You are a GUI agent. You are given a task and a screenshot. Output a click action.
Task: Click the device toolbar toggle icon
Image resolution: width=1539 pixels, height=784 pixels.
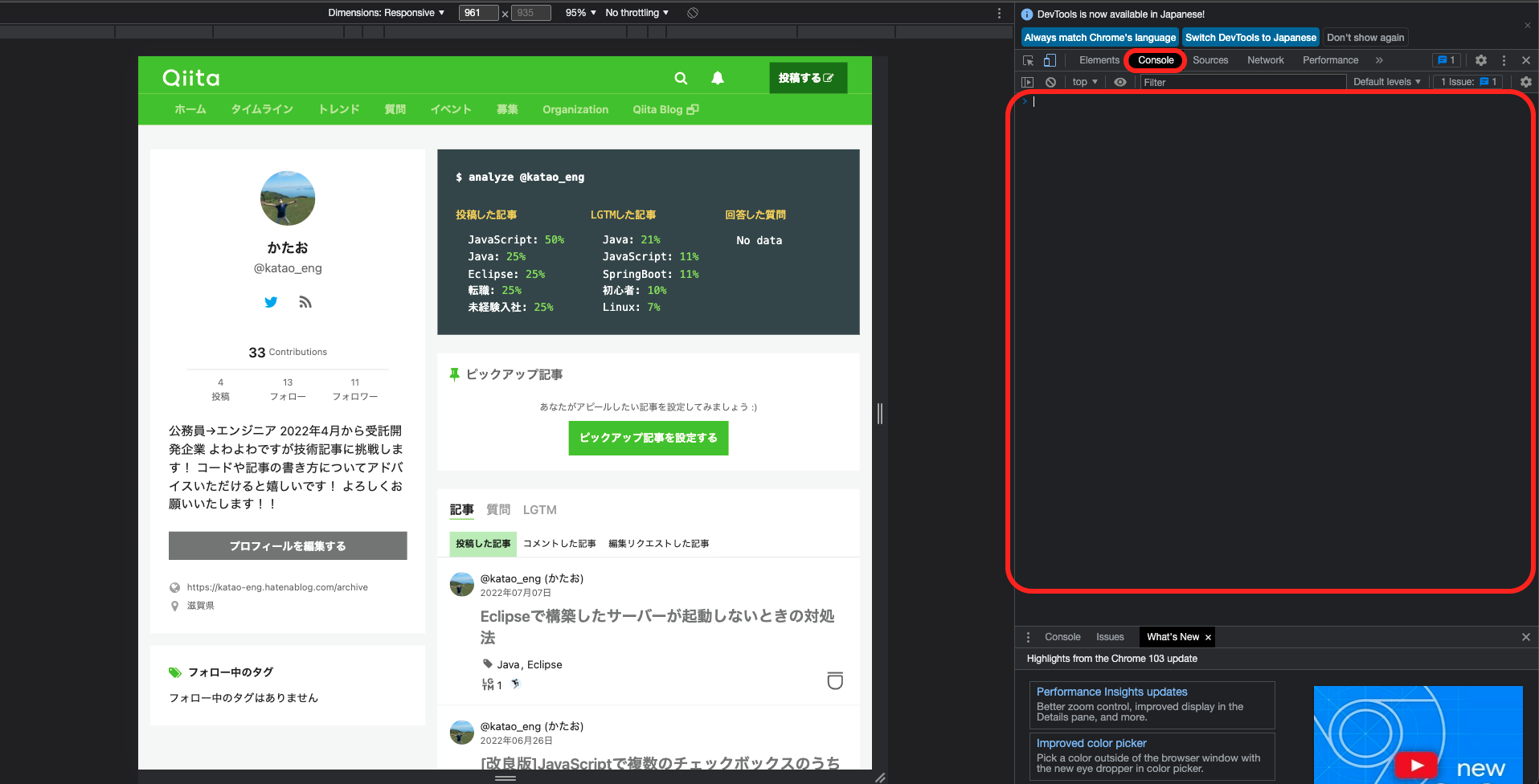(x=1050, y=60)
